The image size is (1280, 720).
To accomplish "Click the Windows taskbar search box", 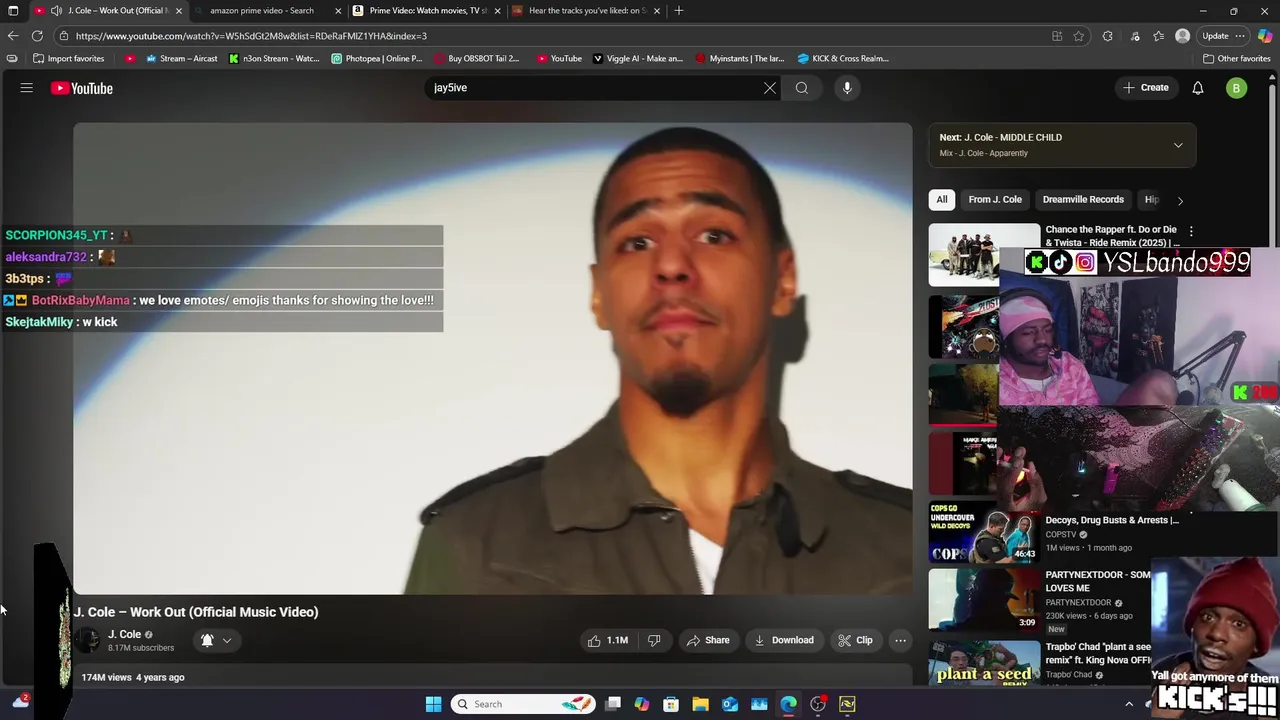I will [x=523, y=704].
